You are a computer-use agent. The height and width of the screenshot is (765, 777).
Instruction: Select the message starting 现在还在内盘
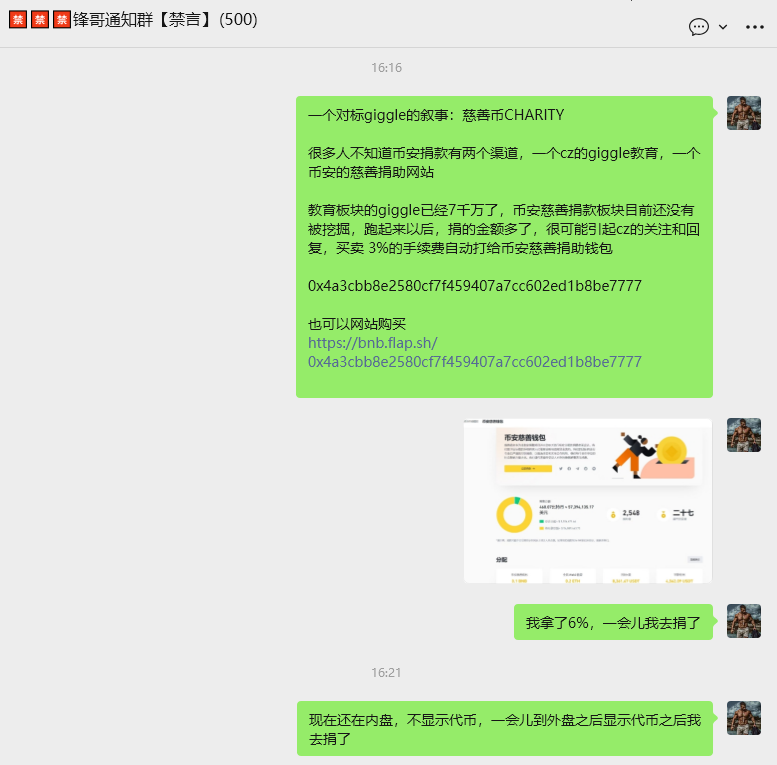[504, 728]
